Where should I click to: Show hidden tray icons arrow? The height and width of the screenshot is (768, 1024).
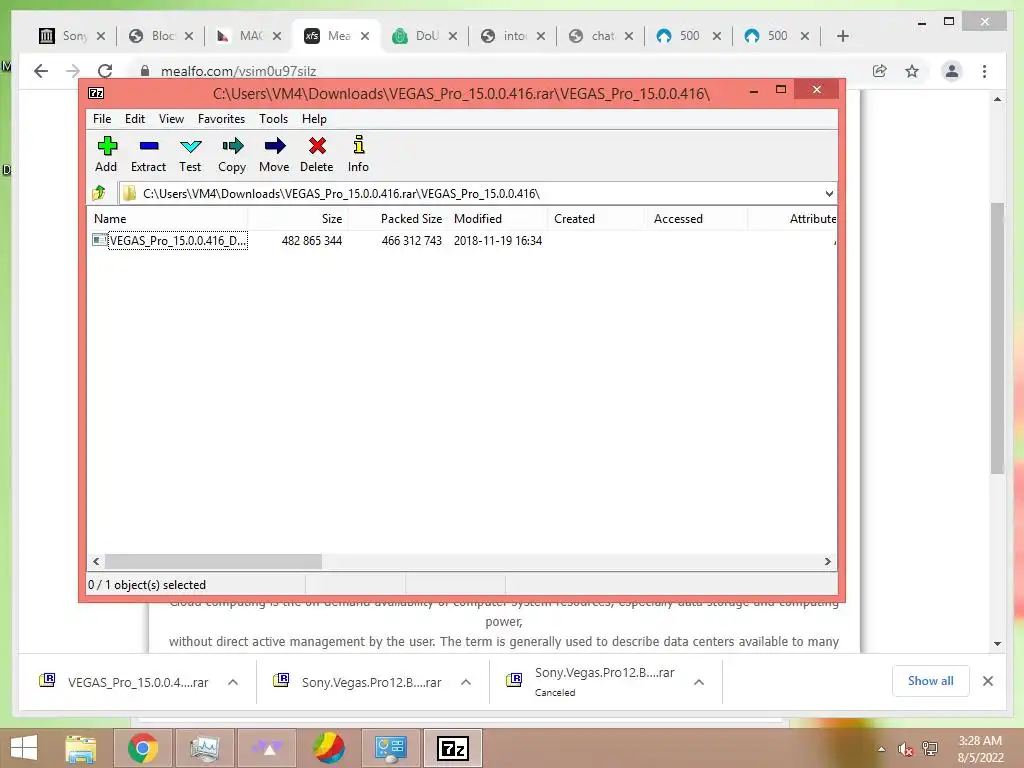click(x=882, y=749)
